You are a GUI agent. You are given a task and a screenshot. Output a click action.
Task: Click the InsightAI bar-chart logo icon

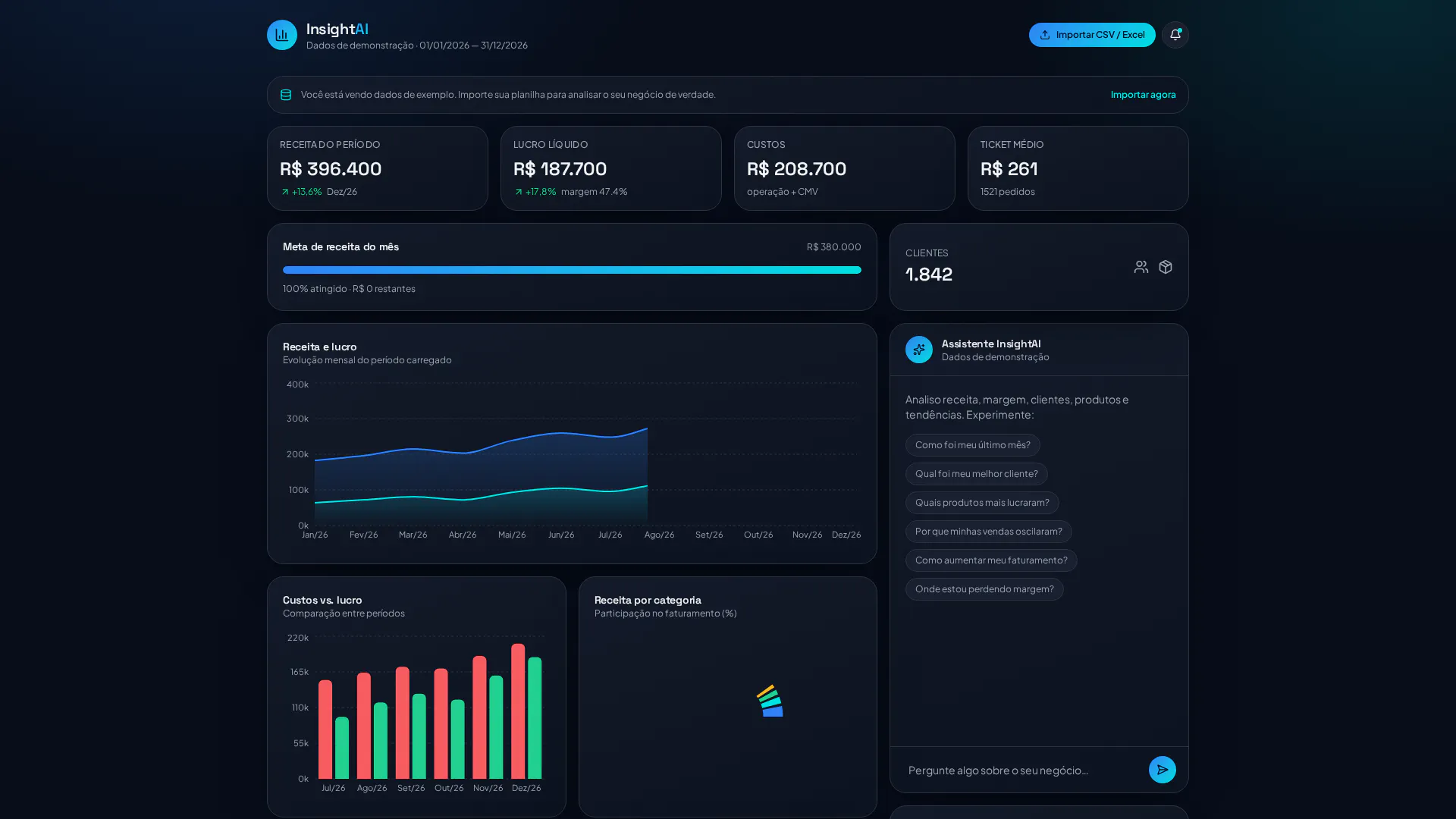tap(282, 35)
